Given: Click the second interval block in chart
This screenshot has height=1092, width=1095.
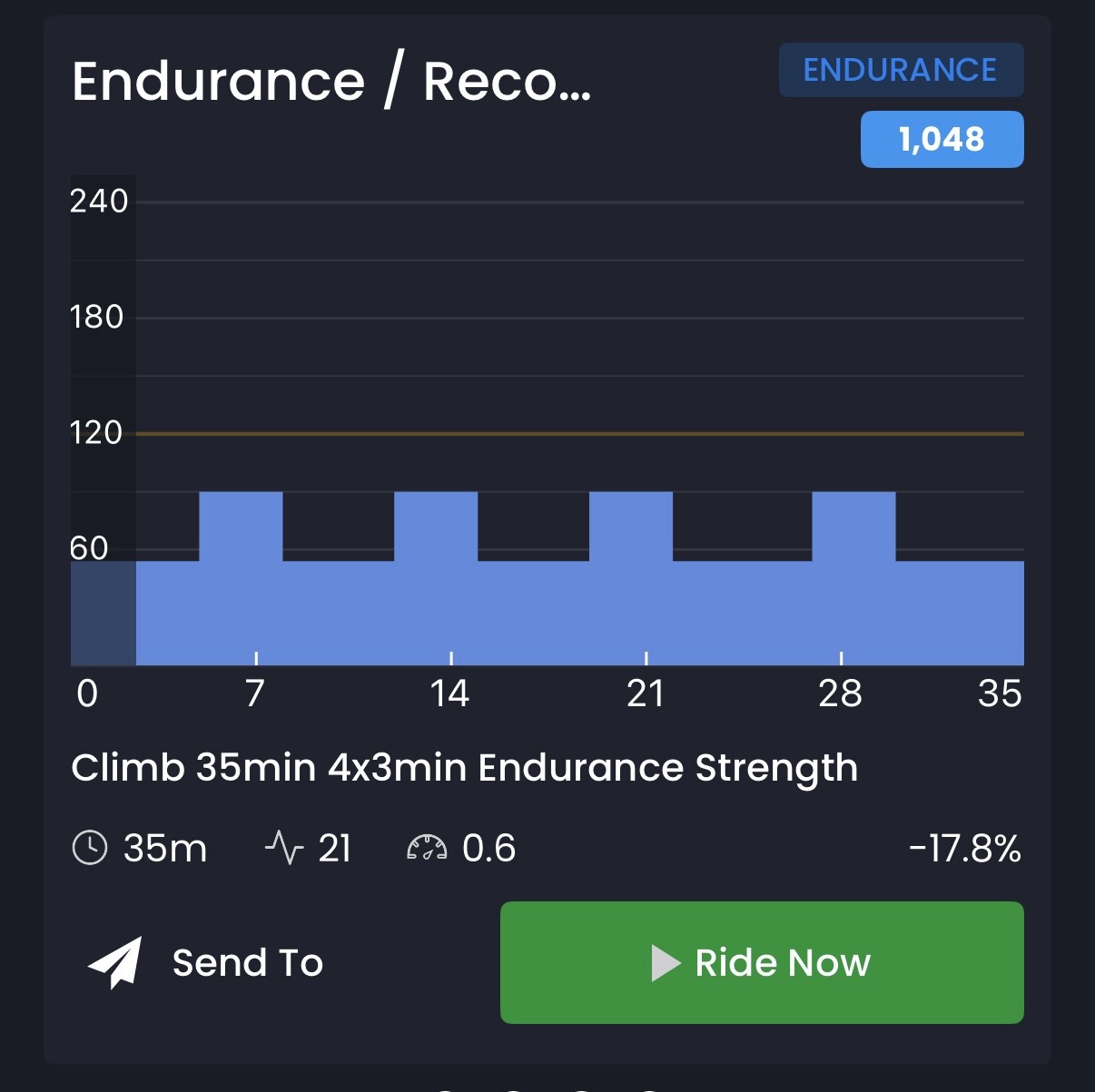Looking at the screenshot, I should 436,526.
